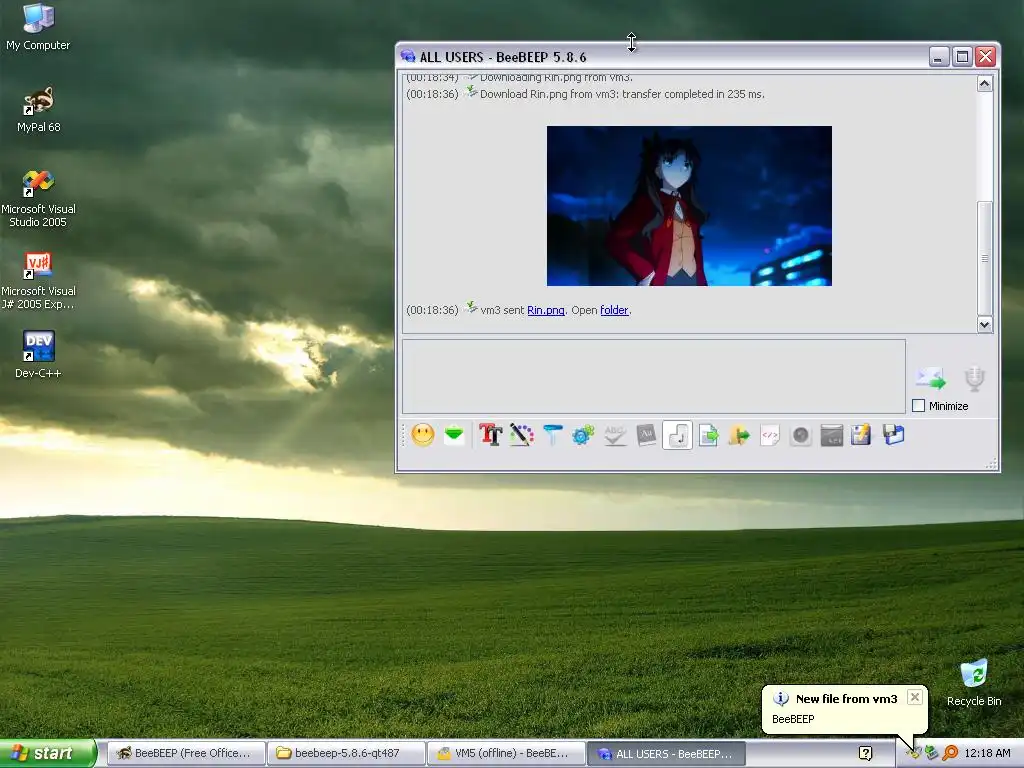The image size is (1024, 768).
Task: Select Microsoft Visual J# 2005 shortcut
Action: coord(38,280)
